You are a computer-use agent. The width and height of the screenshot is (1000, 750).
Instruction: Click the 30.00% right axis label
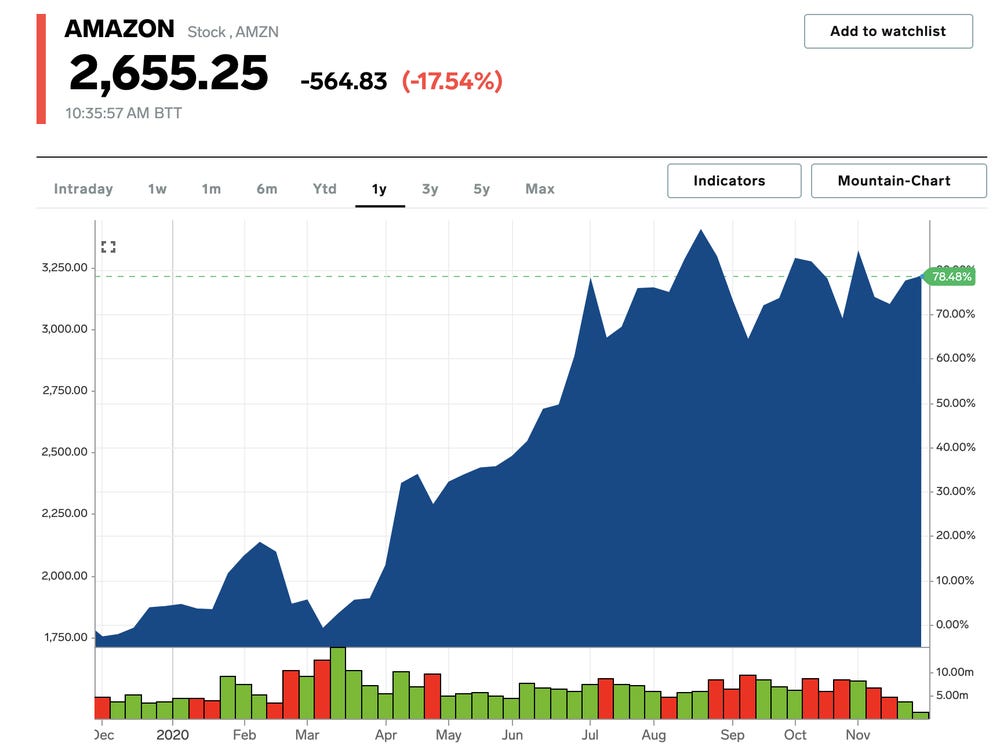pyautogui.click(x=955, y=491)
